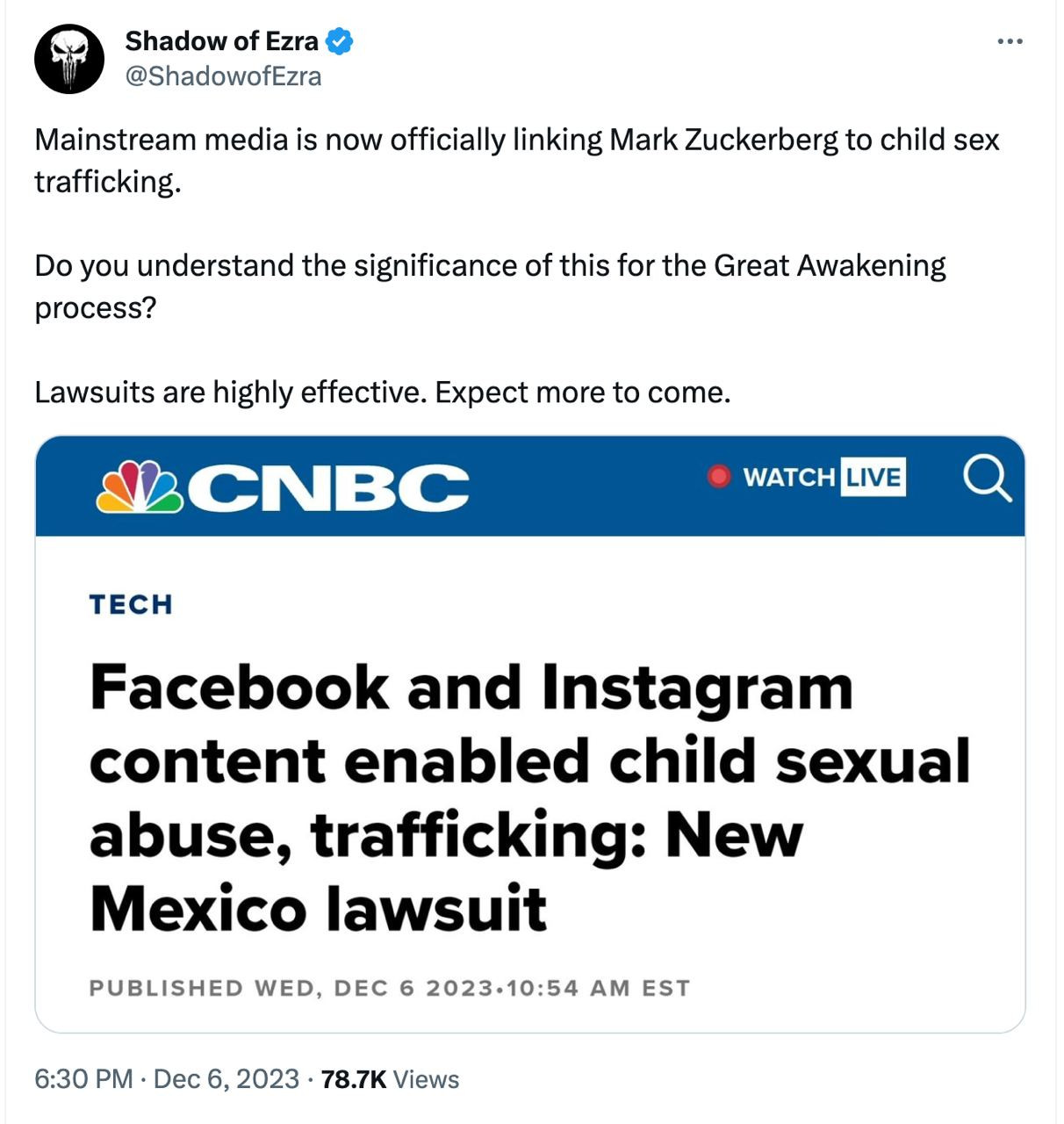Click the Published Wed, Dec 6 2023 dateline

pyautogui.click(x=389, y=988)
